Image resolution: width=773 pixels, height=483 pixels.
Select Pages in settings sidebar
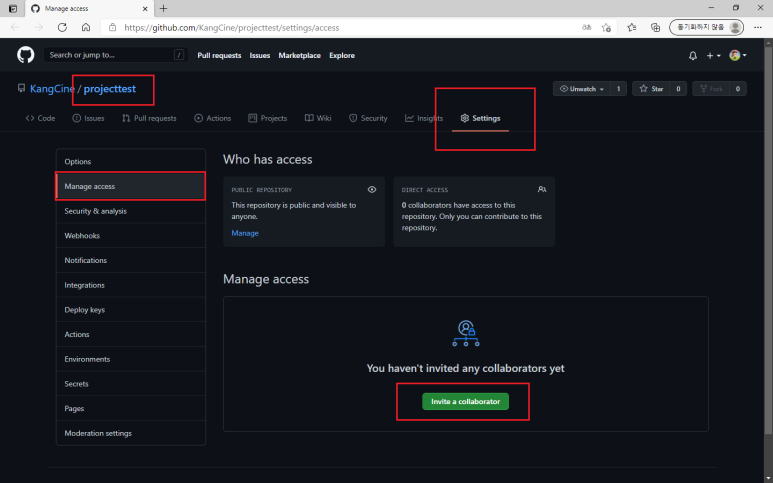point(131,408)
